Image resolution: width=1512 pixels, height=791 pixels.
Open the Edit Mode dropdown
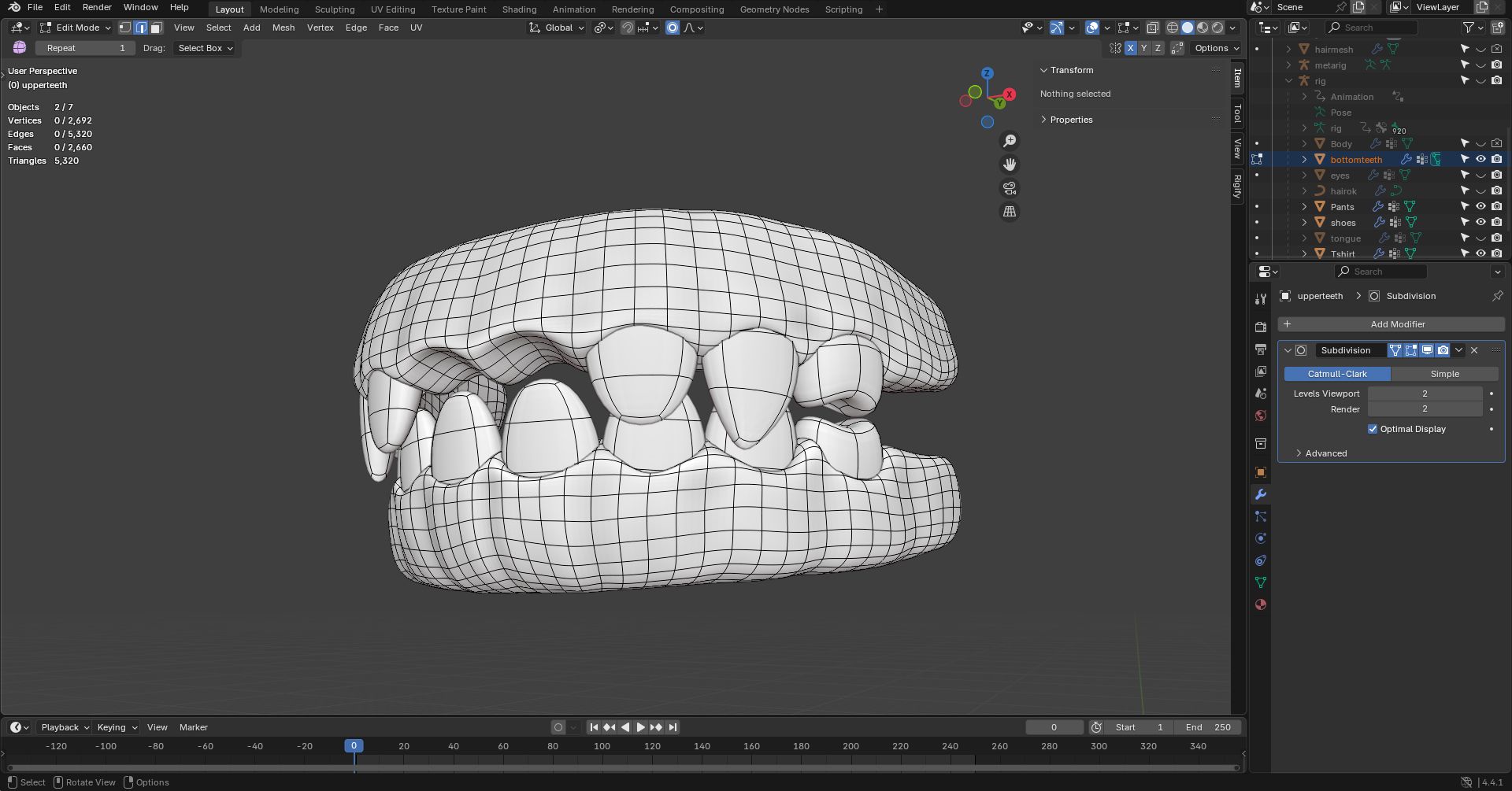(76, 28)
